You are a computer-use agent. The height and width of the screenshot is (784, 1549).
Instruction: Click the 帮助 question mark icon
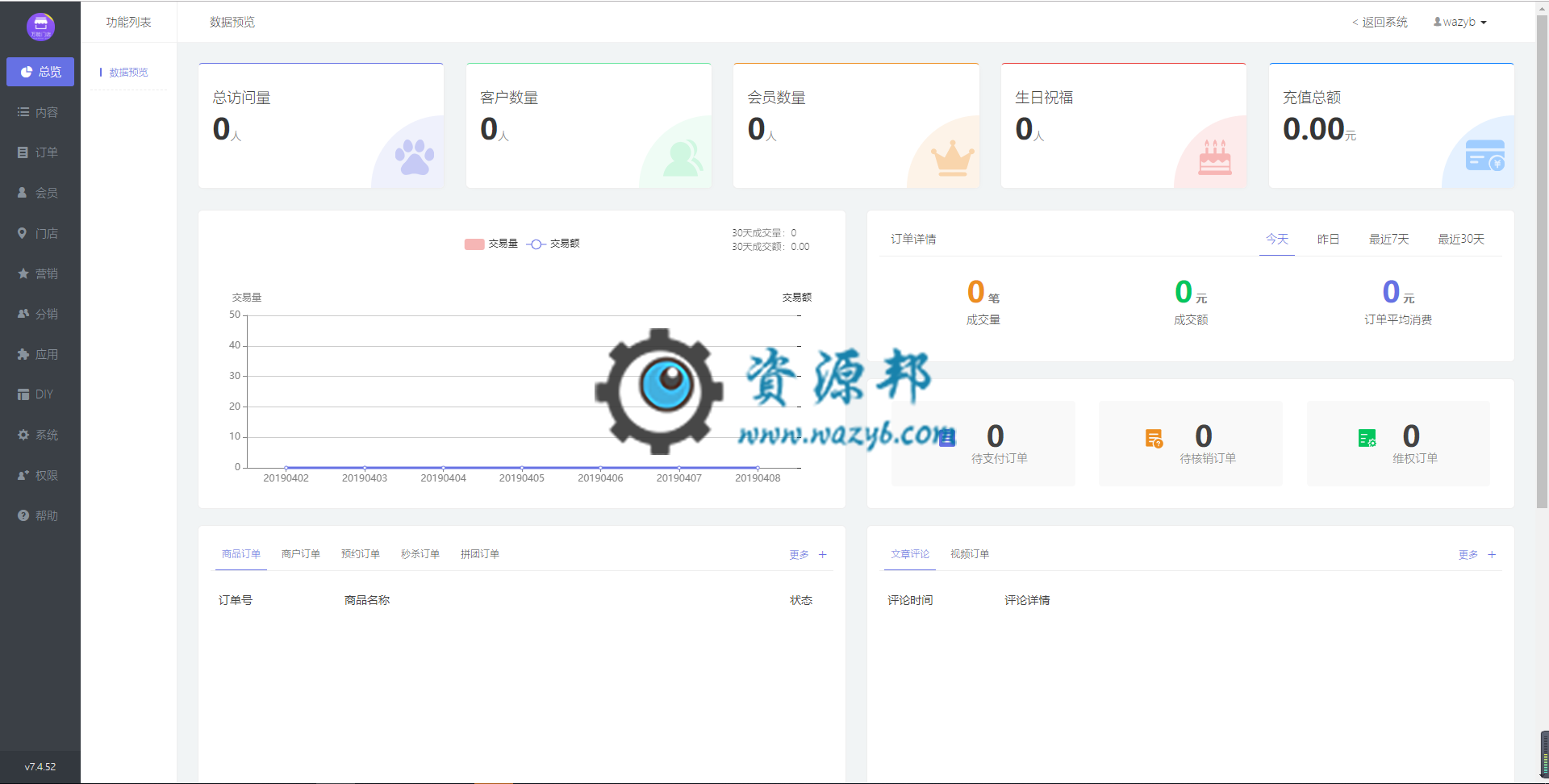pyautogui.click(x=23, y=515)
